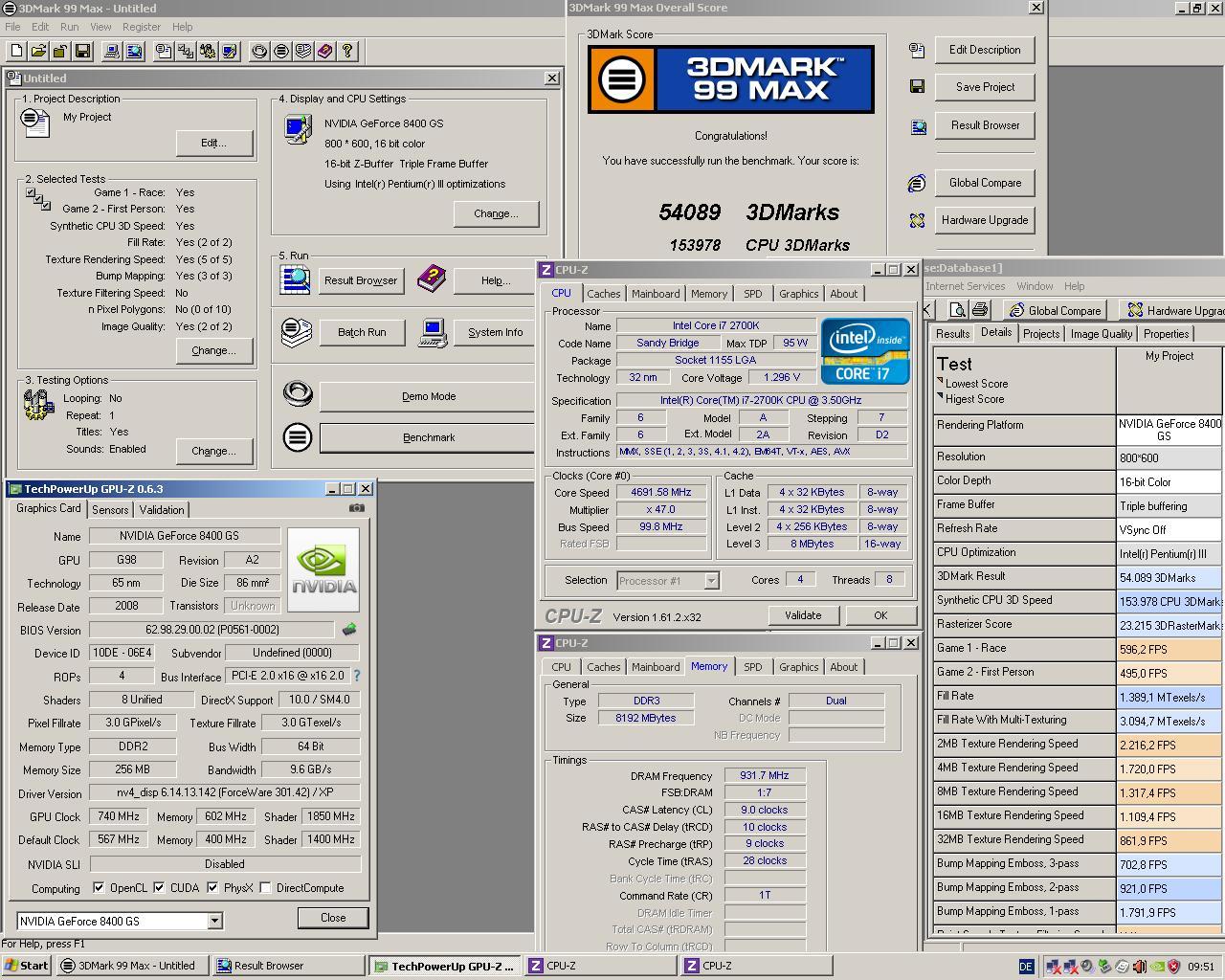The image size is (1225, 980).
Task: Click the New project toolbar icon
Action: point(16,51)
